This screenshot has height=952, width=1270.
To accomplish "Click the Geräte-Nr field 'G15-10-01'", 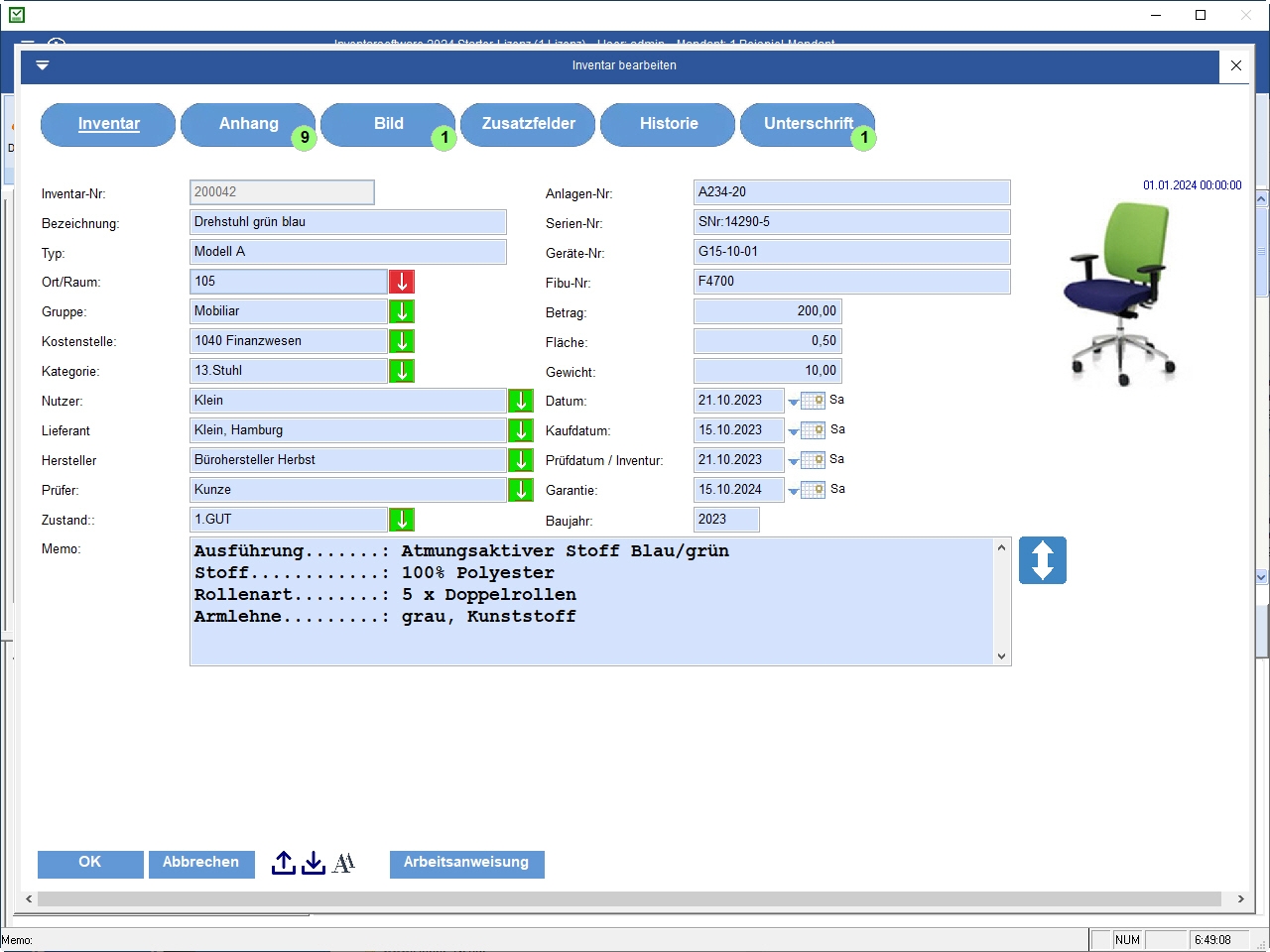I will point(851,252).
